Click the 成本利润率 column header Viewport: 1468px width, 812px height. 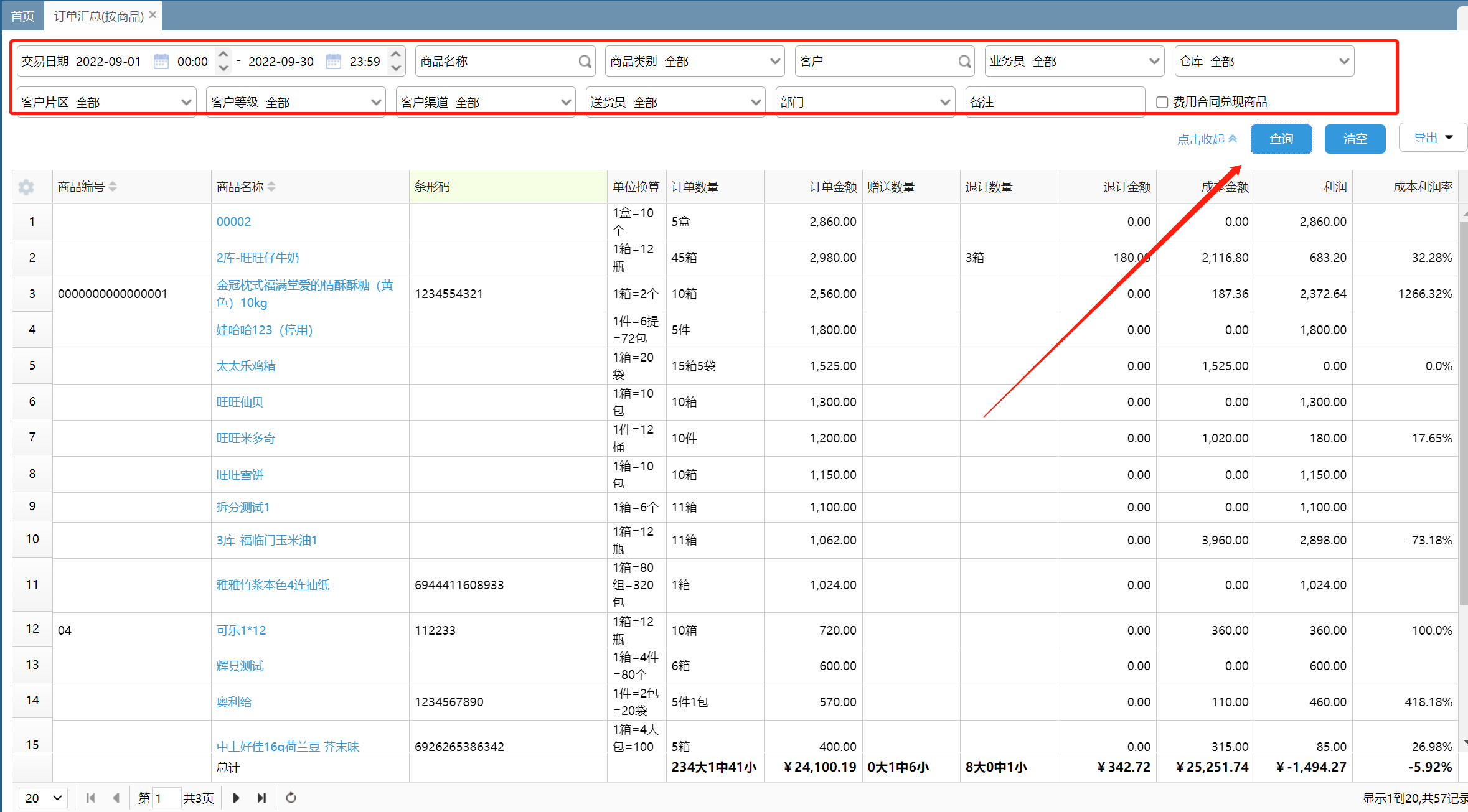(1405, 187)
